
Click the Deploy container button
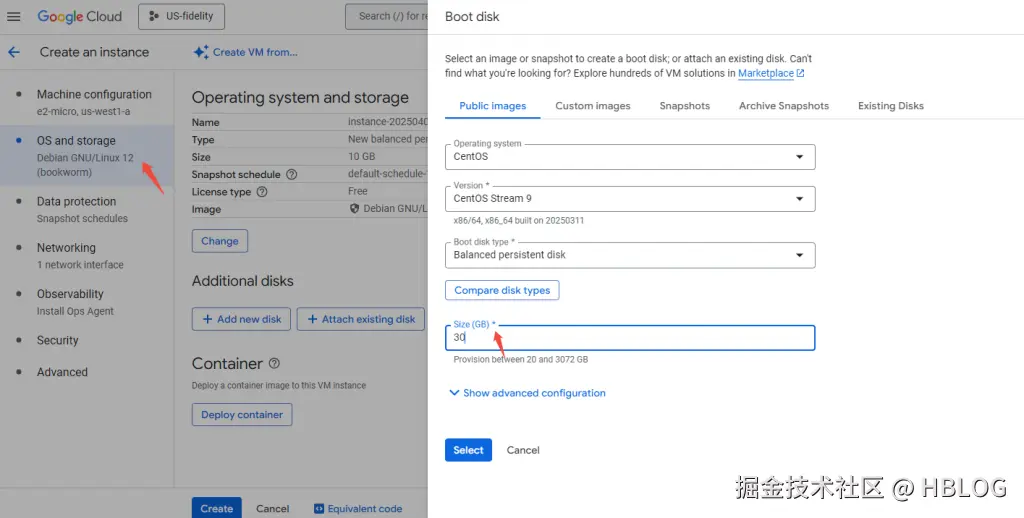[x=242, y=415]
